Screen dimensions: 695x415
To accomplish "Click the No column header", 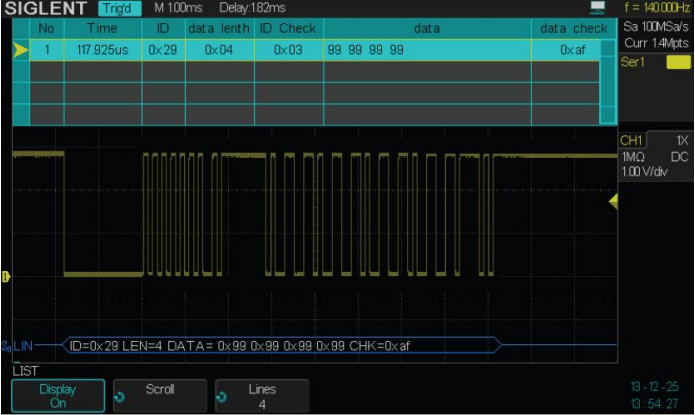I will coord(47,28).
